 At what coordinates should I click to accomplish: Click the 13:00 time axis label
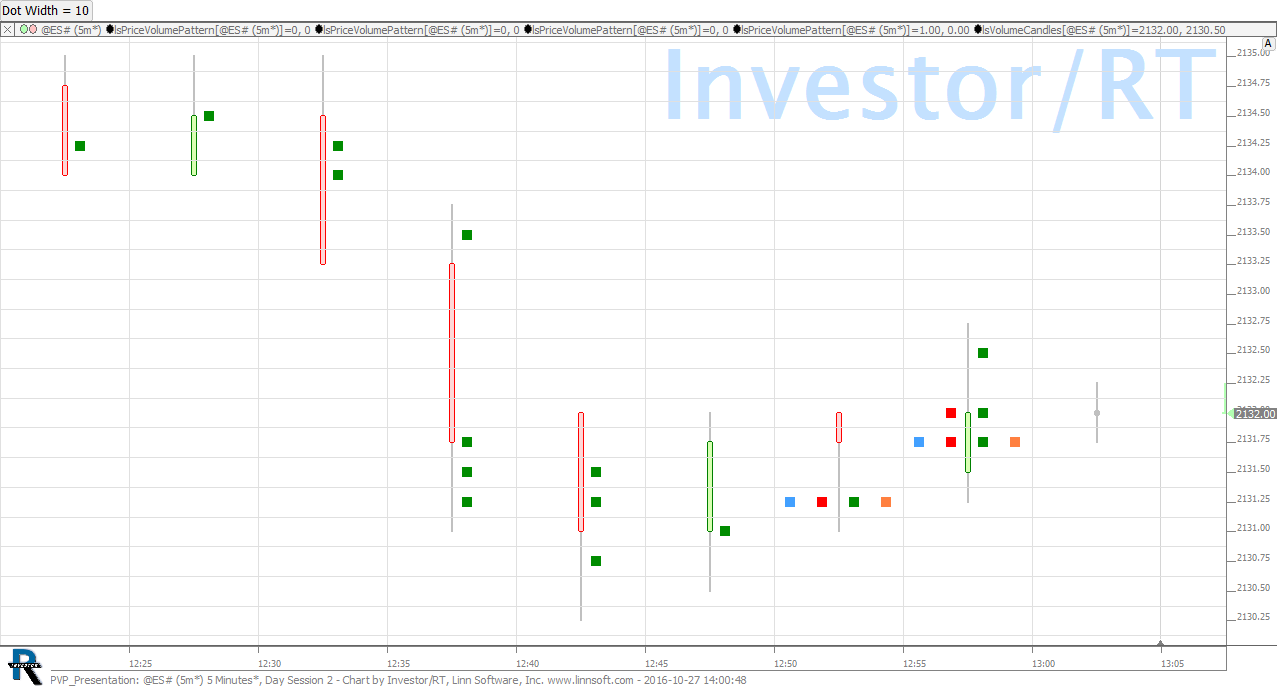tap(1043, 663)
